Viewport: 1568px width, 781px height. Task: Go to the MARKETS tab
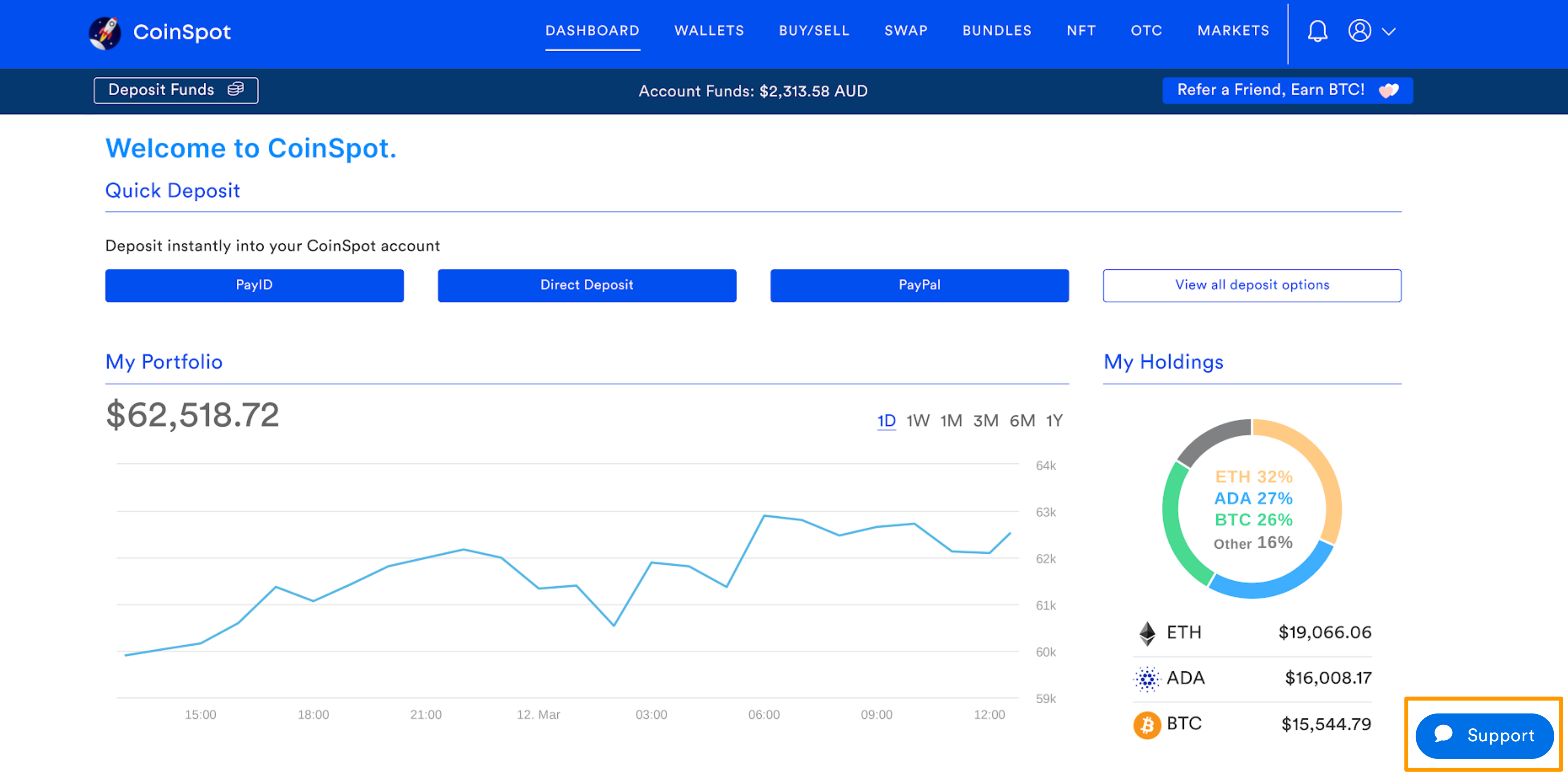(x=1233, y=31)
